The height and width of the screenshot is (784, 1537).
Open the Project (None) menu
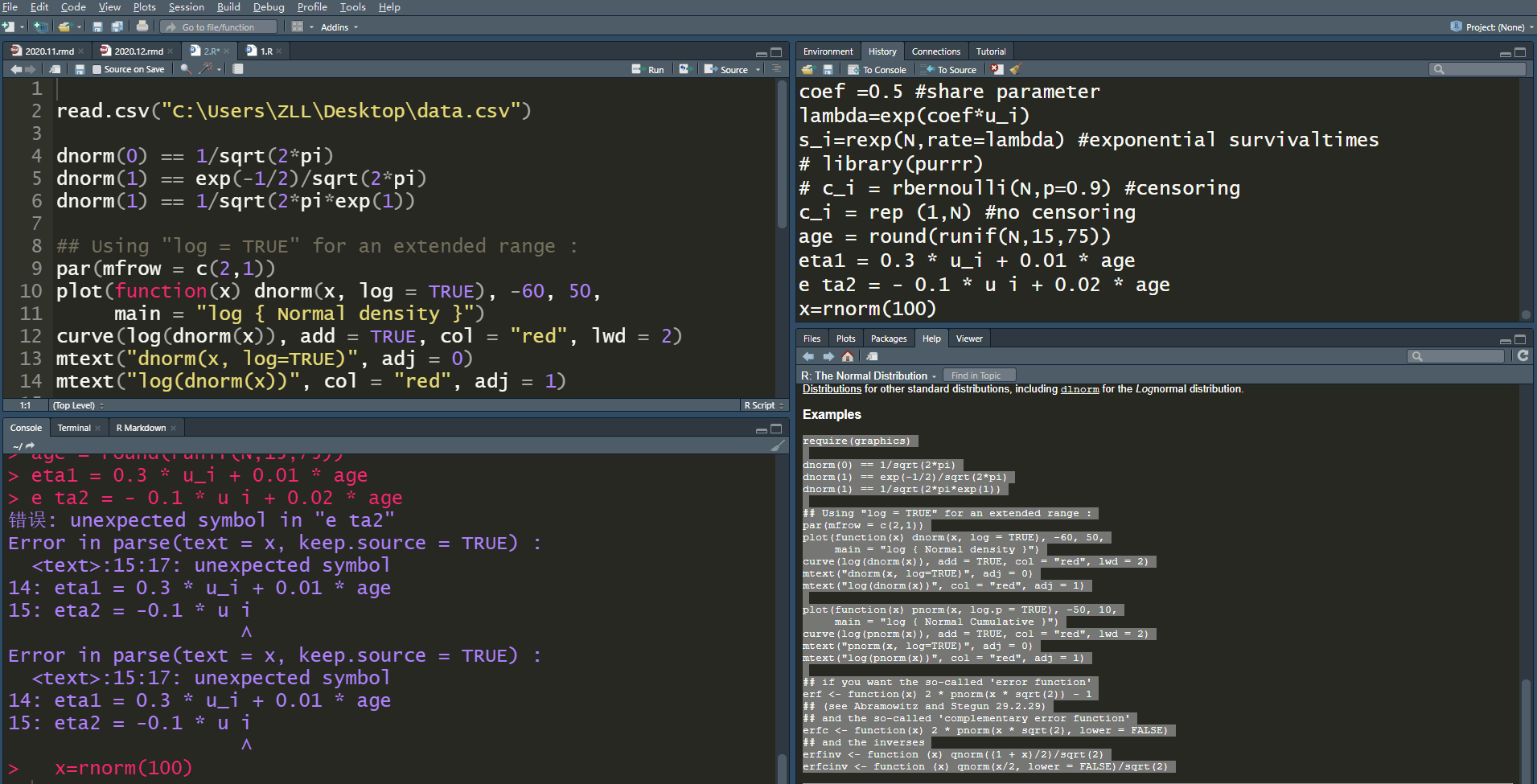(x=1492, y=27)
